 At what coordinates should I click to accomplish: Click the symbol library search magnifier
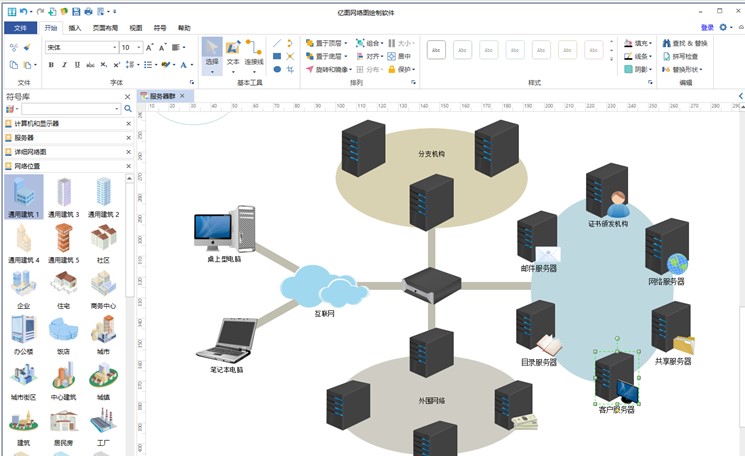pos(128,109)
